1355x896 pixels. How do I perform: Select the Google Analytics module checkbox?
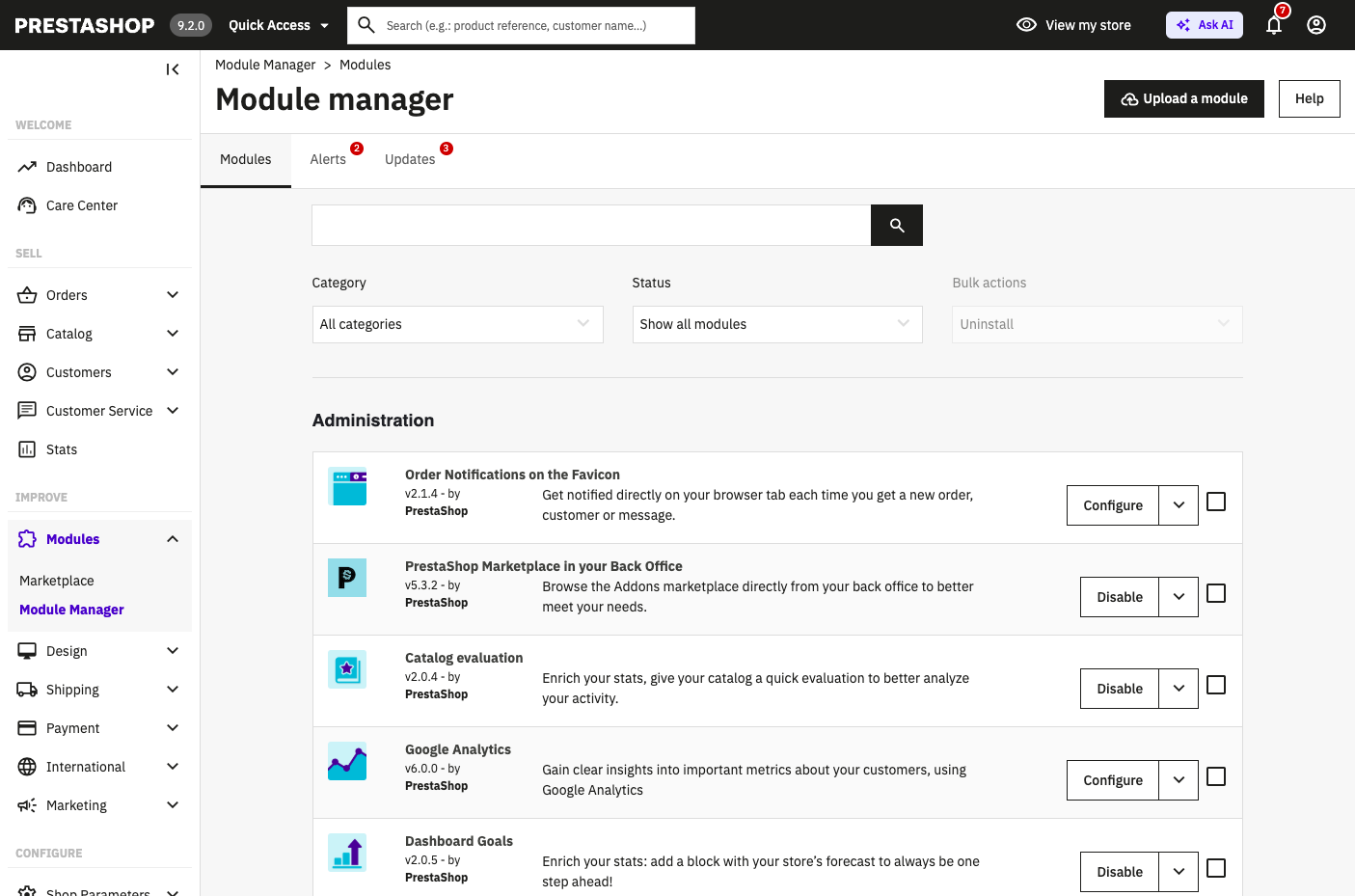[x=1216, y=776]
